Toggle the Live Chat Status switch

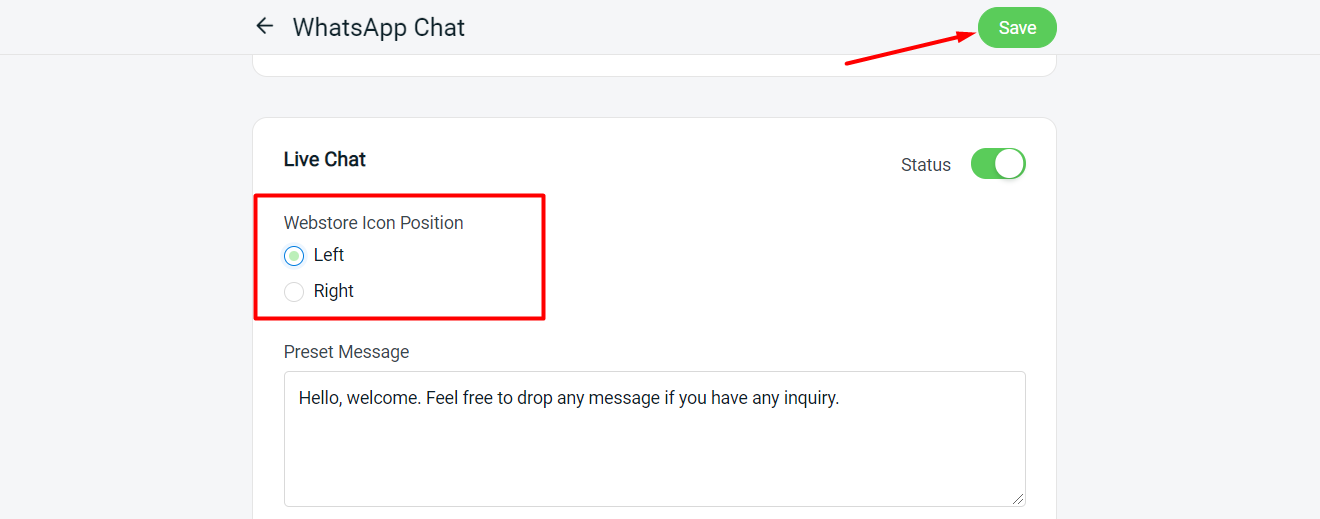click(x=998, y=164)
